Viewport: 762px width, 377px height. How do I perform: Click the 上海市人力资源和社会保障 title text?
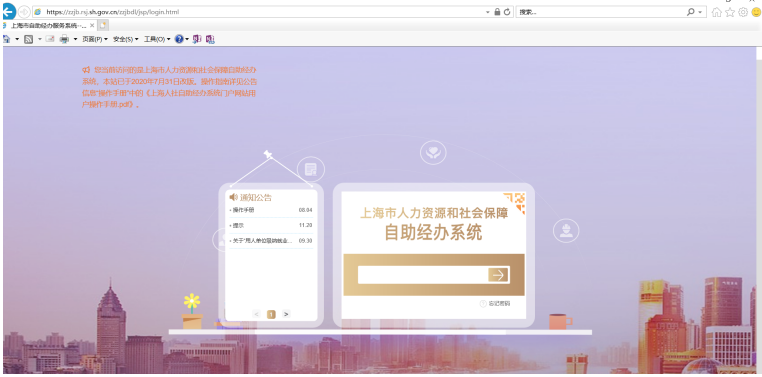tap(433, 213)
